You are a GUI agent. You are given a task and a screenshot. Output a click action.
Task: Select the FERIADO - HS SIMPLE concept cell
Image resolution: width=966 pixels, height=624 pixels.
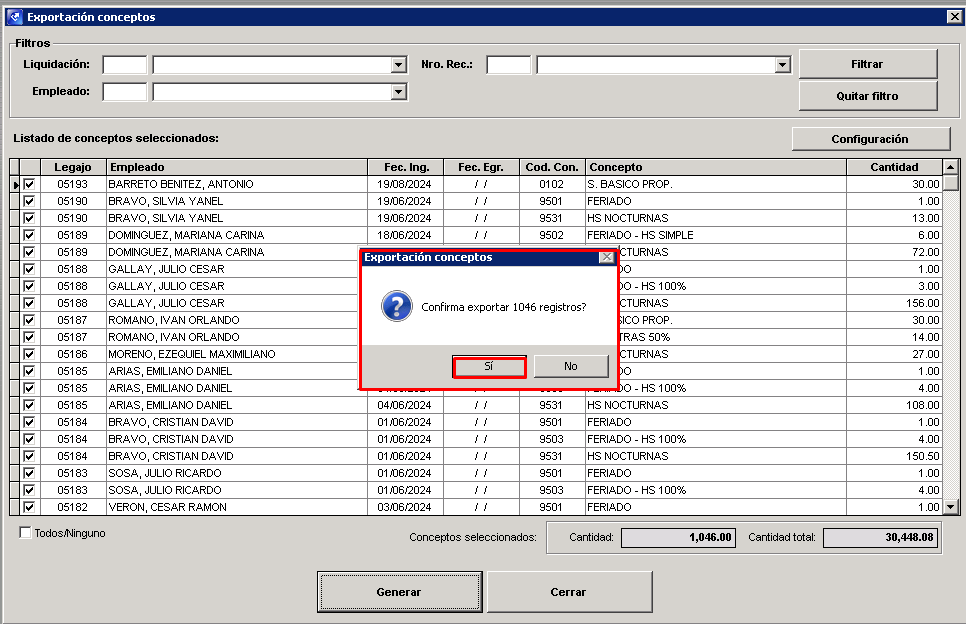pyautogui.click(x=716, y=235)
